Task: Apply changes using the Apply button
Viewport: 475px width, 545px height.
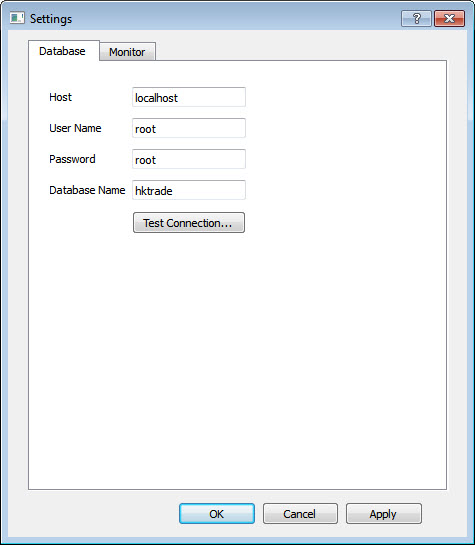Action: 384,513
